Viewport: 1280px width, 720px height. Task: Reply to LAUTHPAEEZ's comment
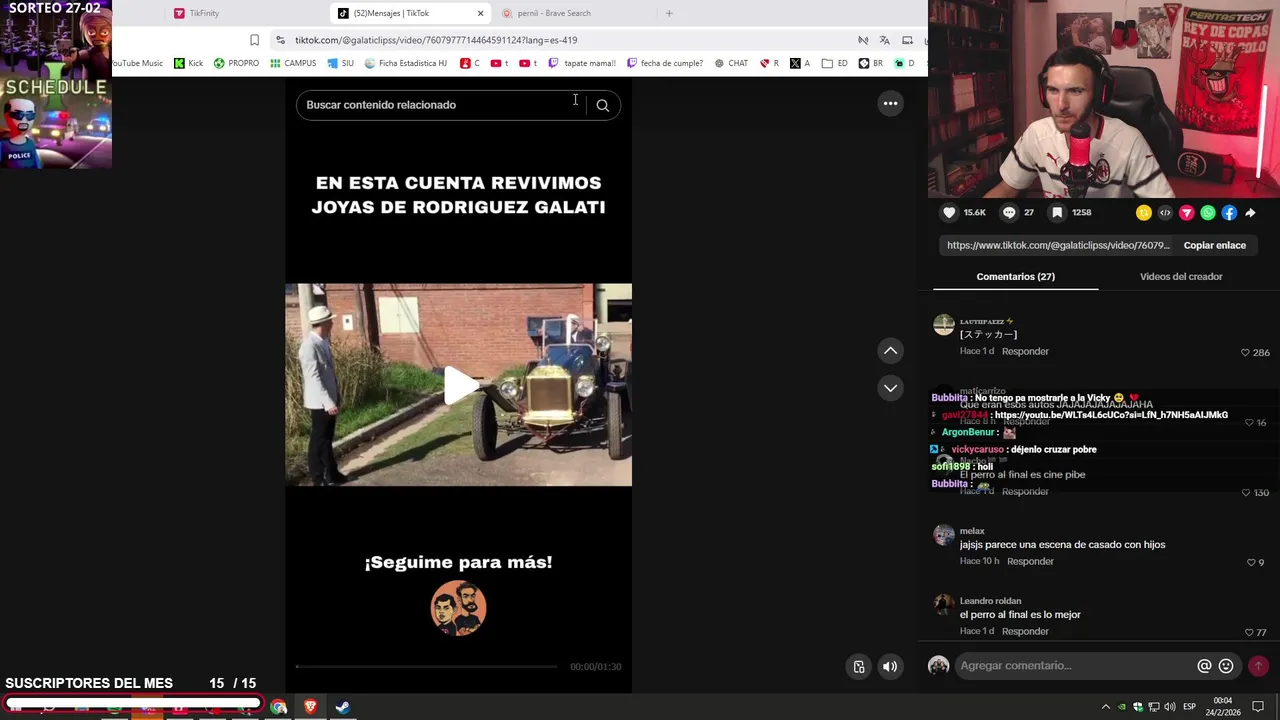(x=1025, y=351)
